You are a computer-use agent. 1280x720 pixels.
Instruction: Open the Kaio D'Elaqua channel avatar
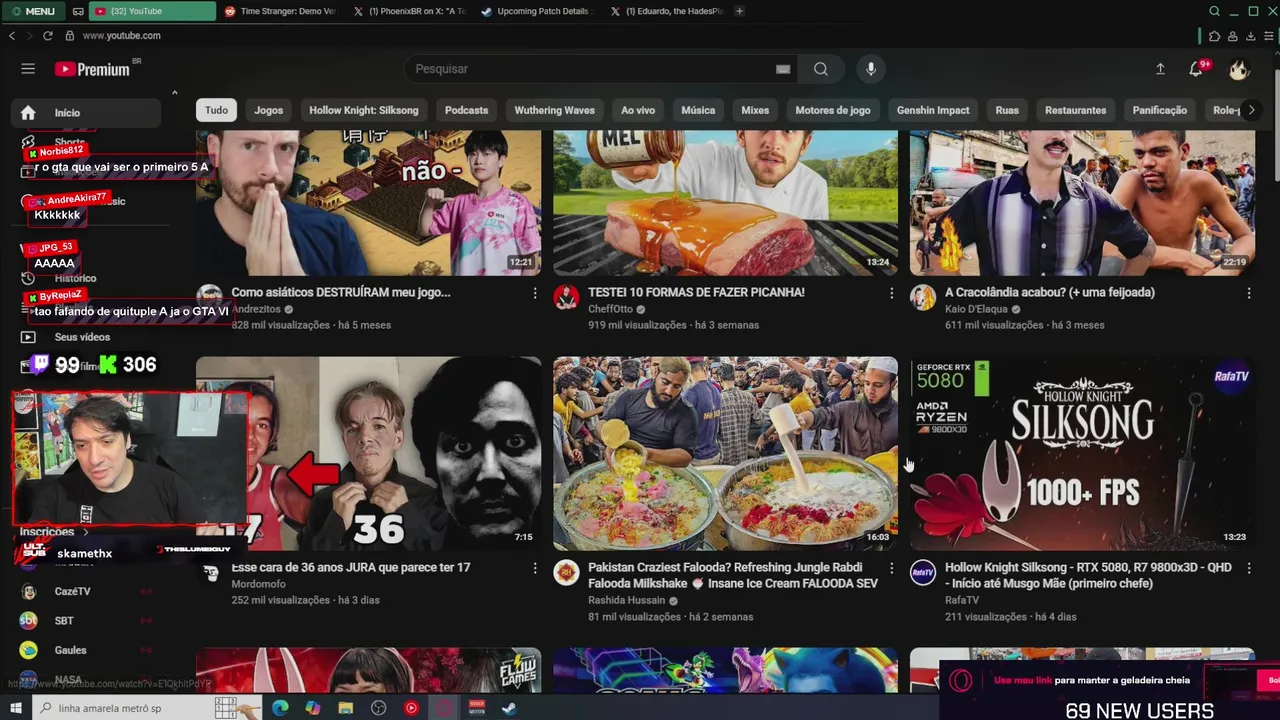[x=923, y=297]
